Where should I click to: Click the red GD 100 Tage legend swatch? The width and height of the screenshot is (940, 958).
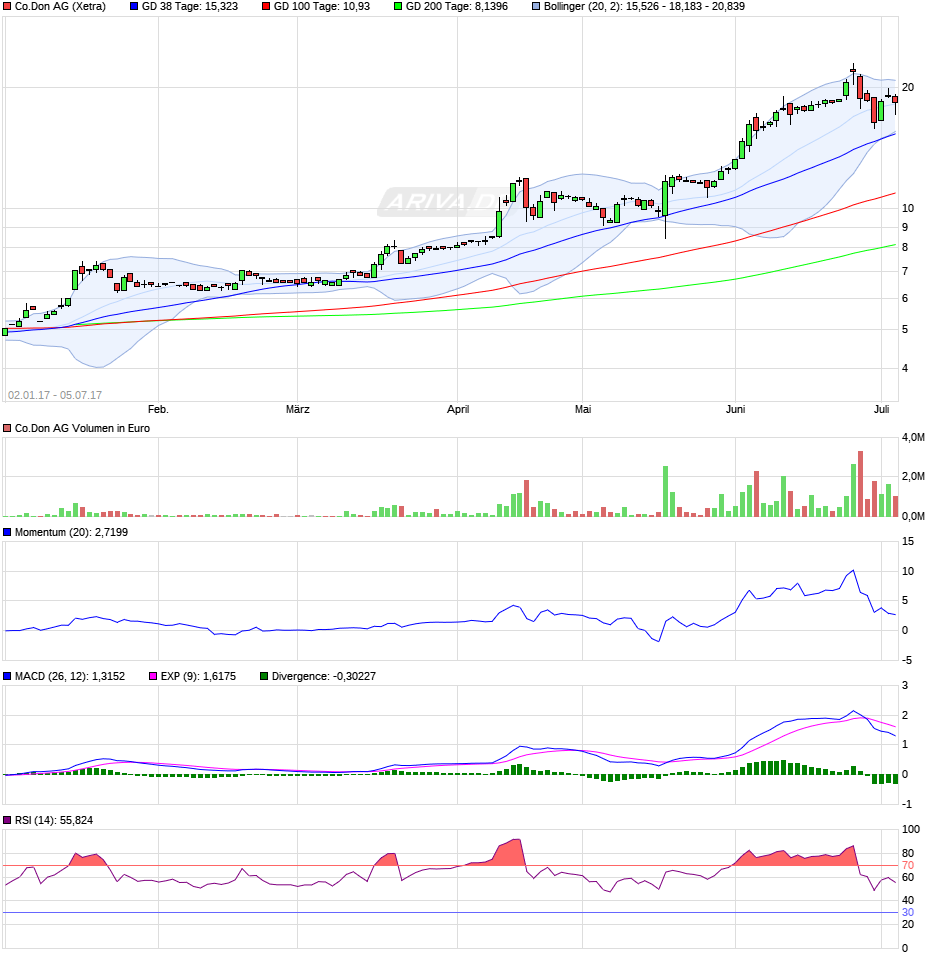(x=266, y=7)
